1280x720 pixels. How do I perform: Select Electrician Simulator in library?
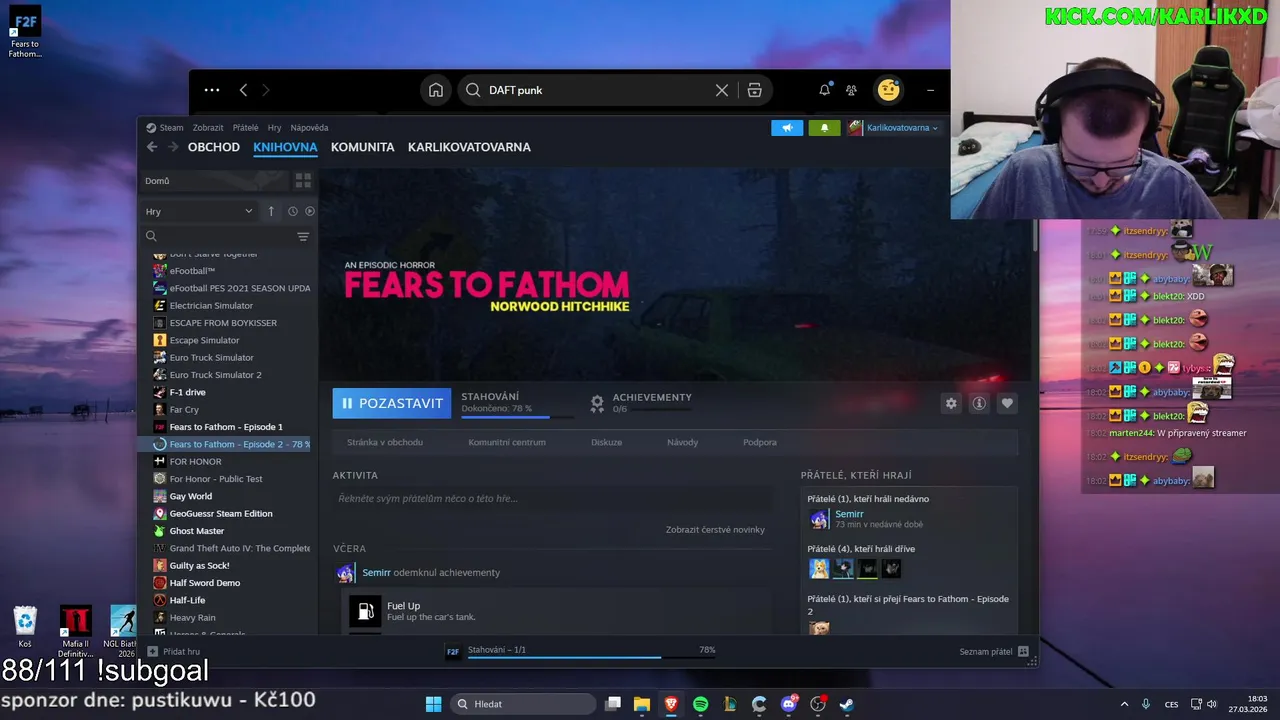[211, 305]
